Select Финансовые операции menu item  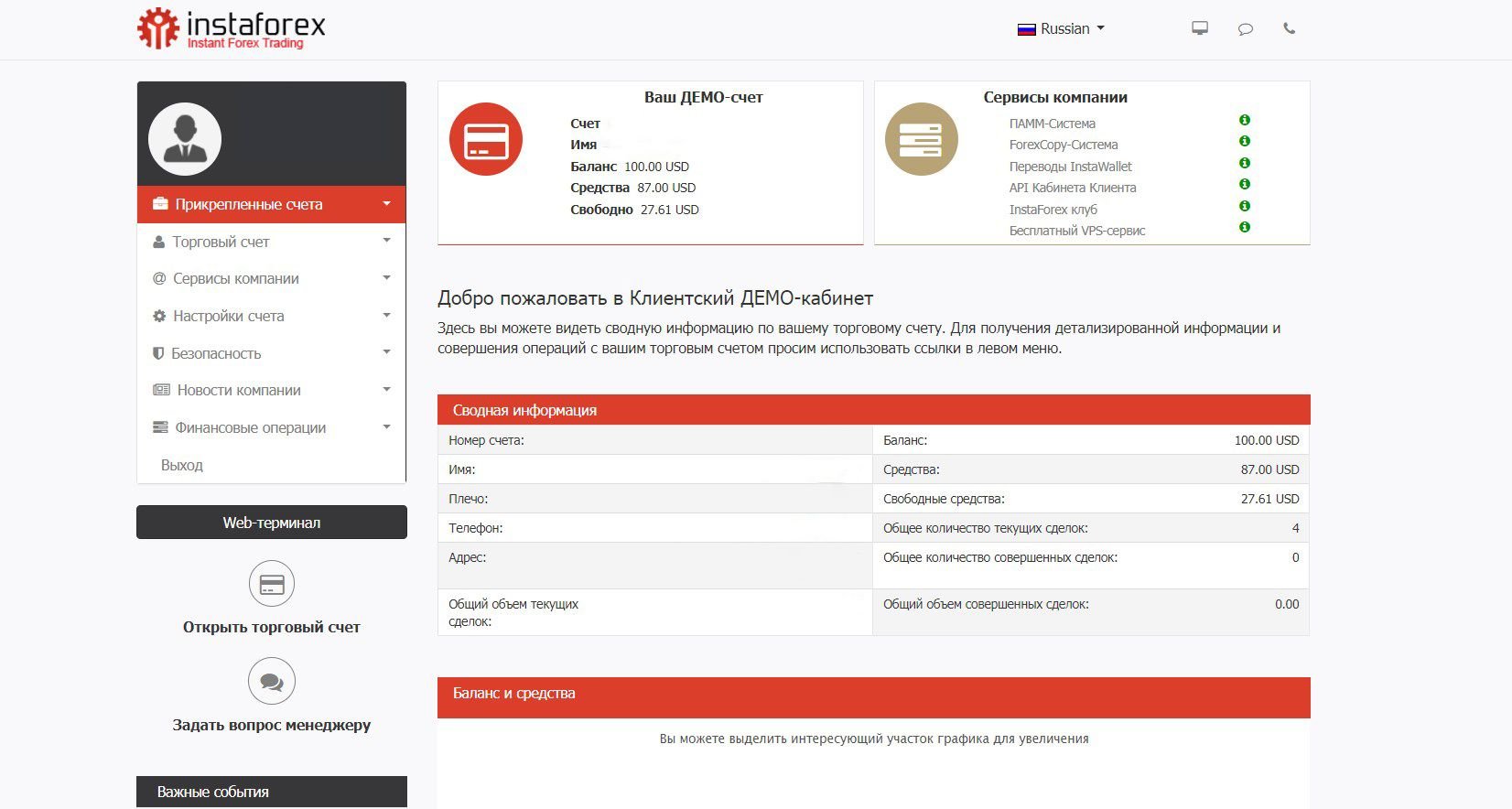pyautogui.click(x=271, y=427)
